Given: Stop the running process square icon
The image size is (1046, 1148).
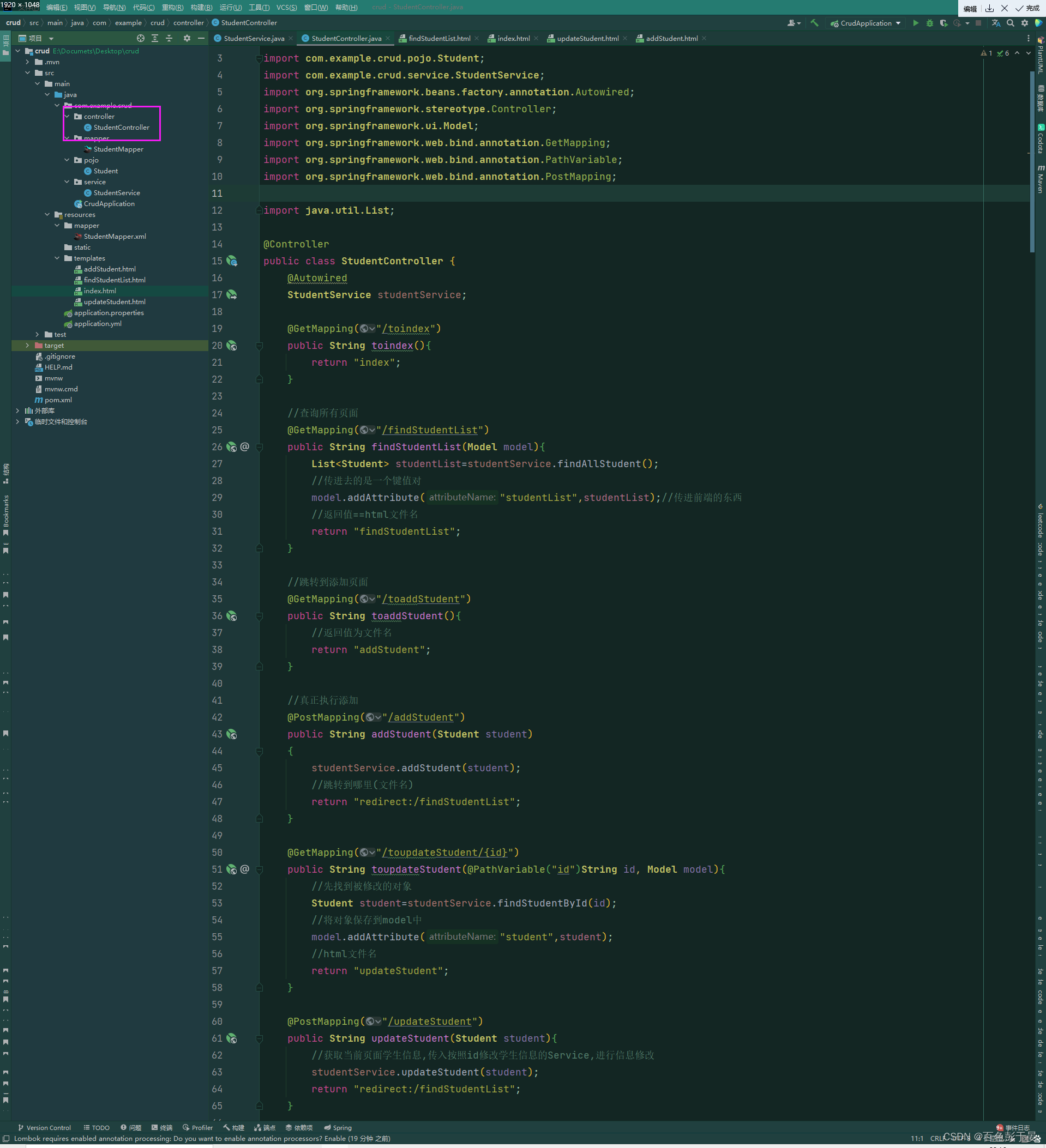Looking at the screenshot, I should 978,23.
